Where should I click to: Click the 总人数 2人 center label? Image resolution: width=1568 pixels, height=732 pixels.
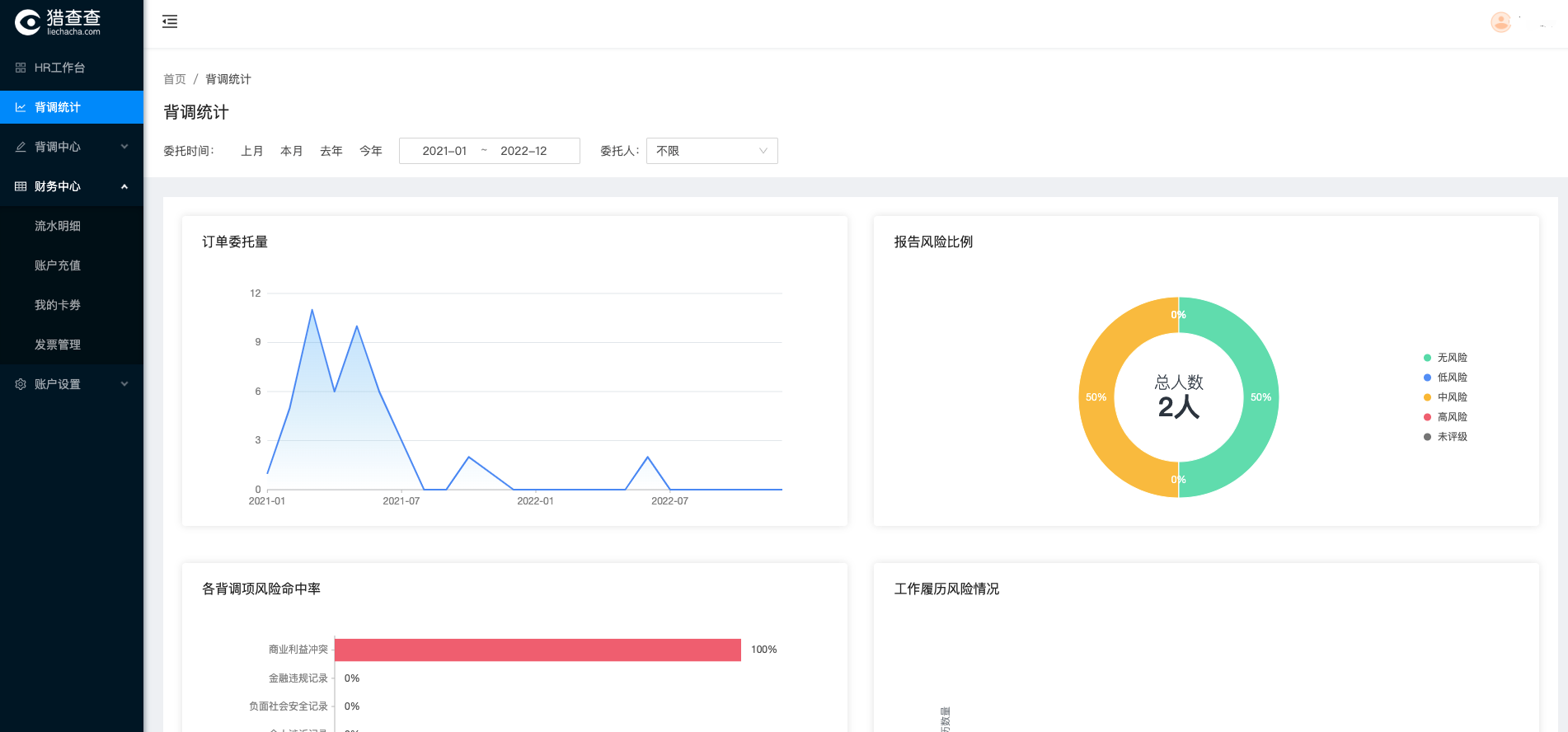tap(1179, 396)
